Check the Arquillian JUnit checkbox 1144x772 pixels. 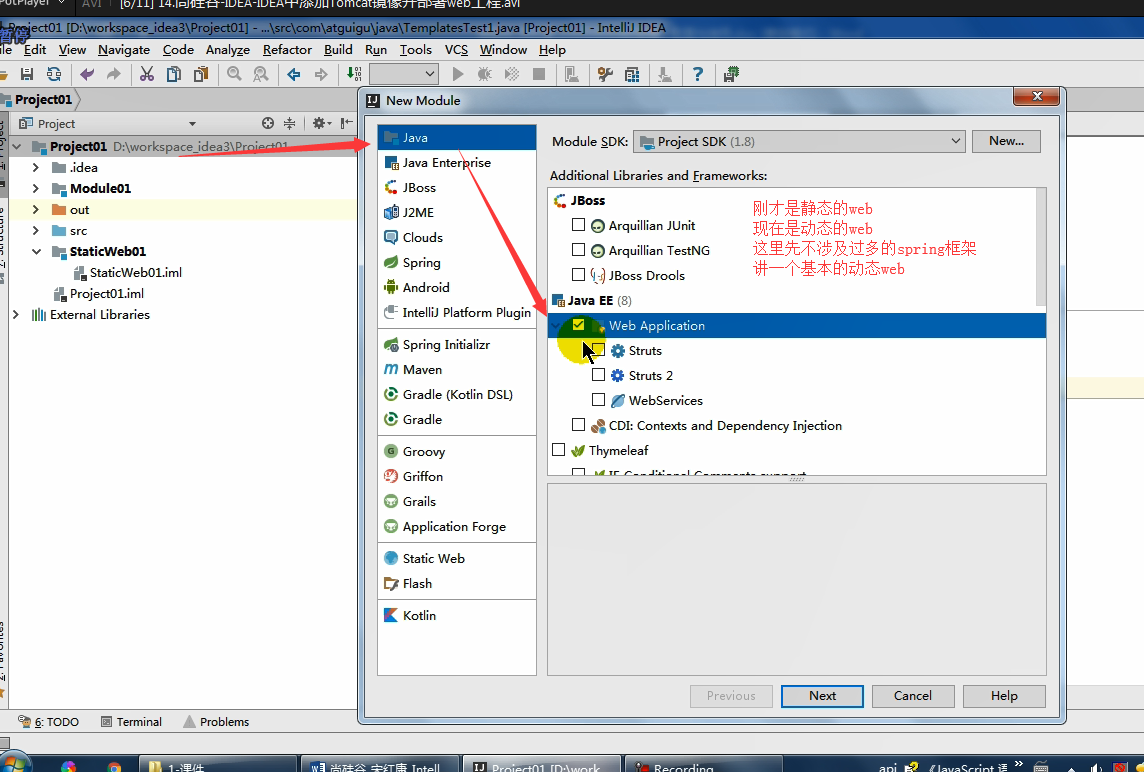click(579, 225)
